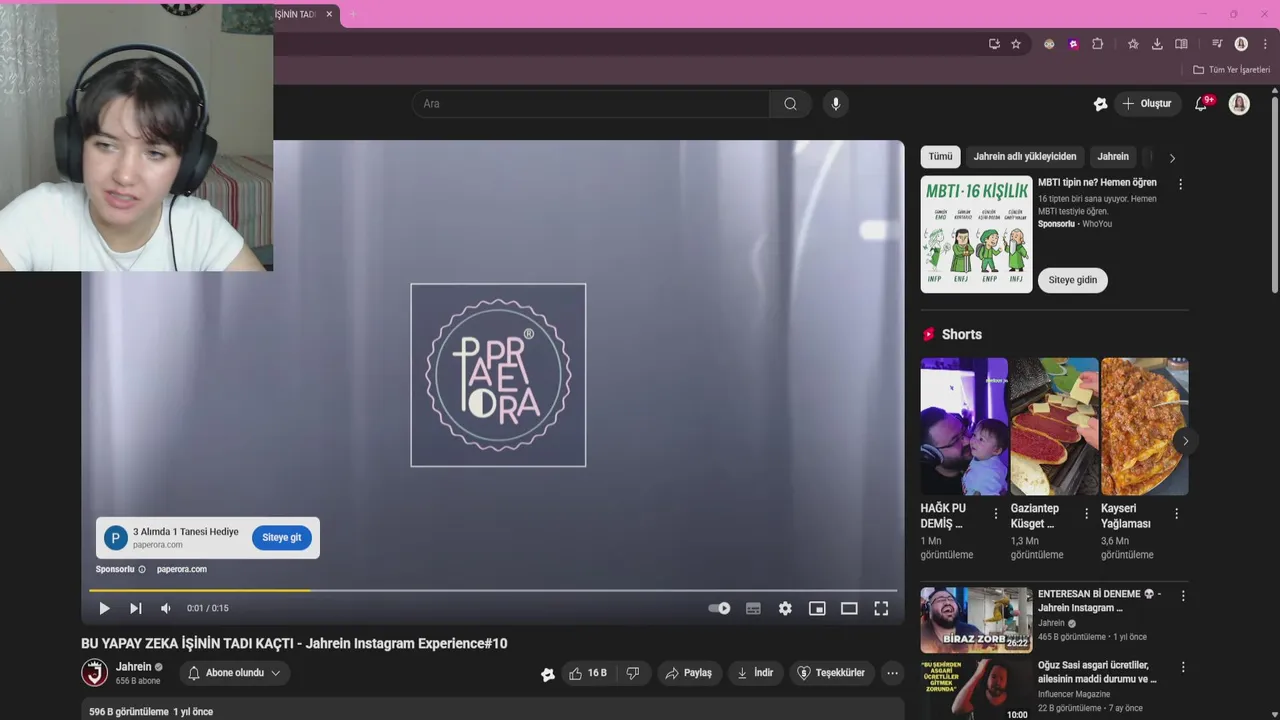
Task: Close the current browser tab
Action: click(329, 14)
